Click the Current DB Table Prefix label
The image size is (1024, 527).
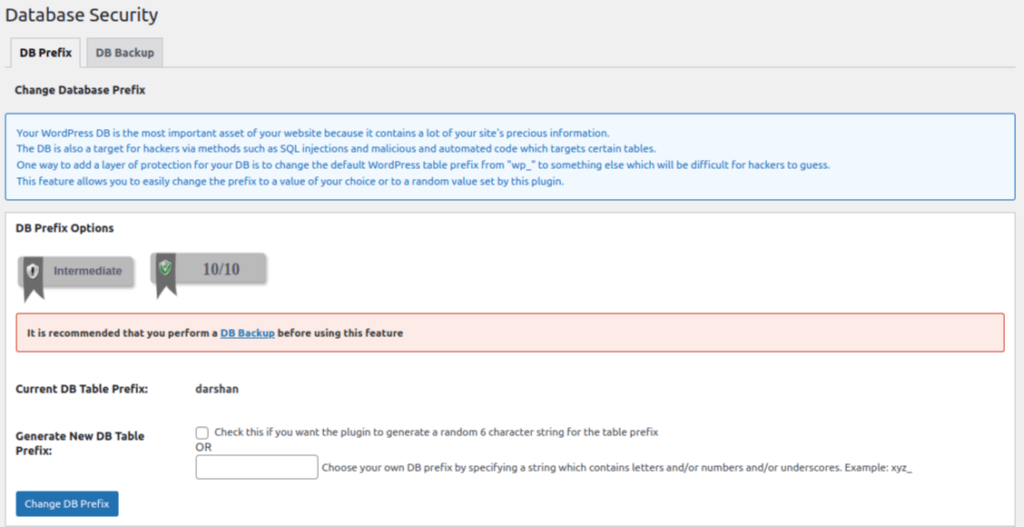(82, 389)
